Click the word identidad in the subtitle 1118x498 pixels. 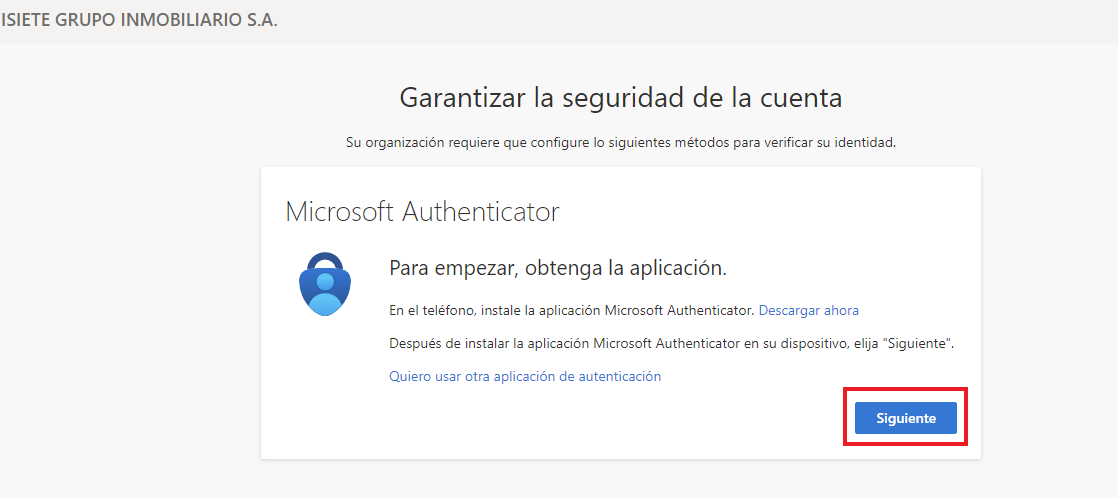point(865,142)
